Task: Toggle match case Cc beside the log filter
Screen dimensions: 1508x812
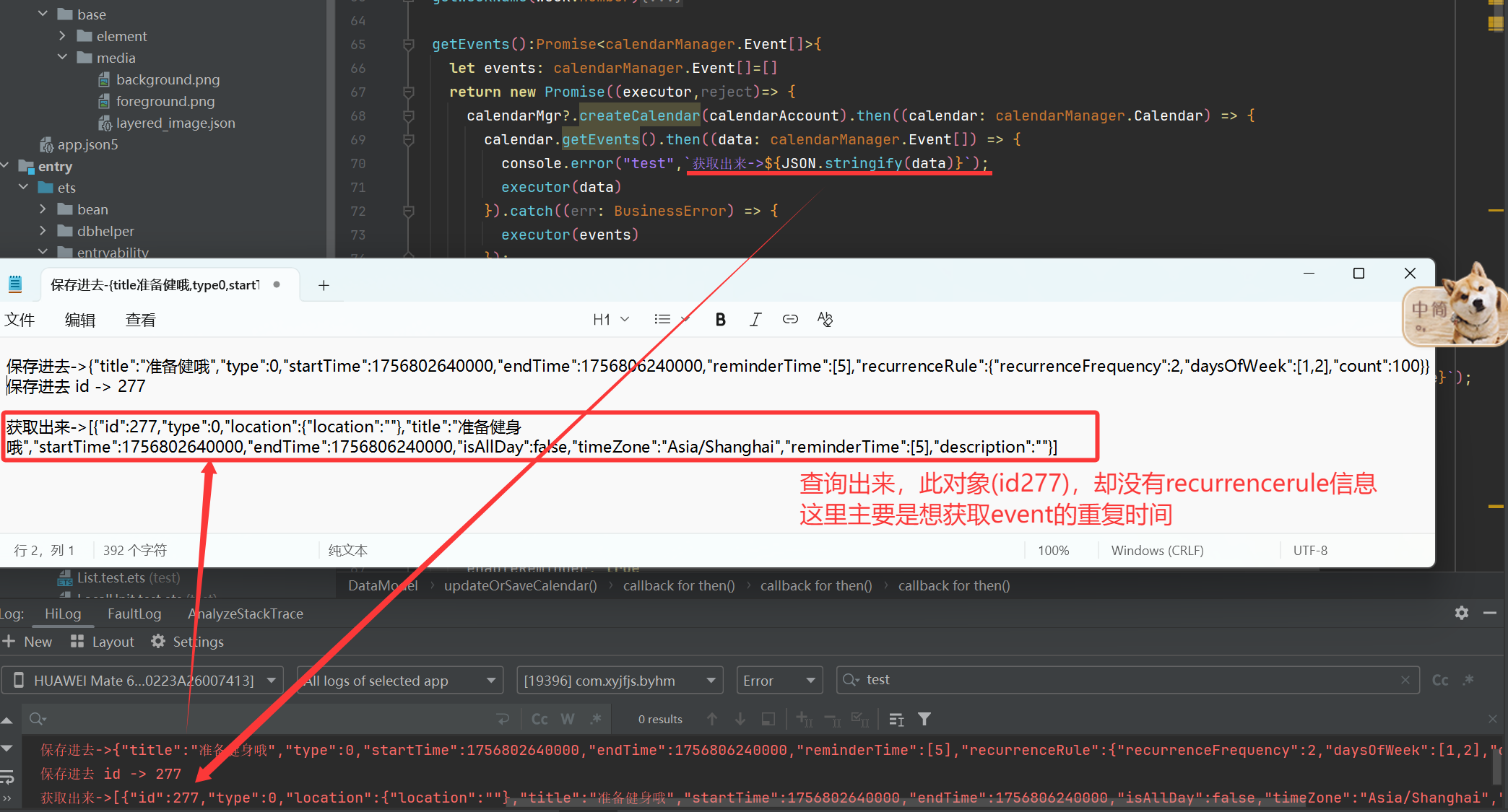Action: [1440, 680]
